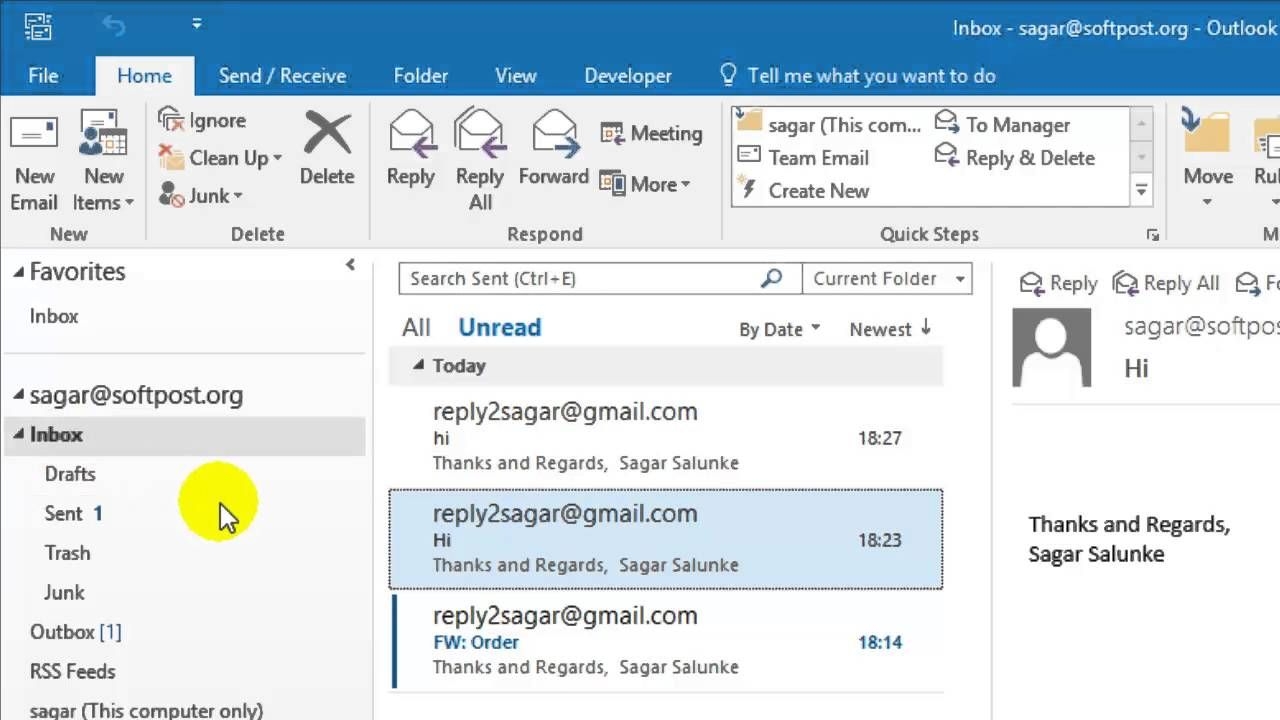Collapse the Today group

(x=419, y=365)
